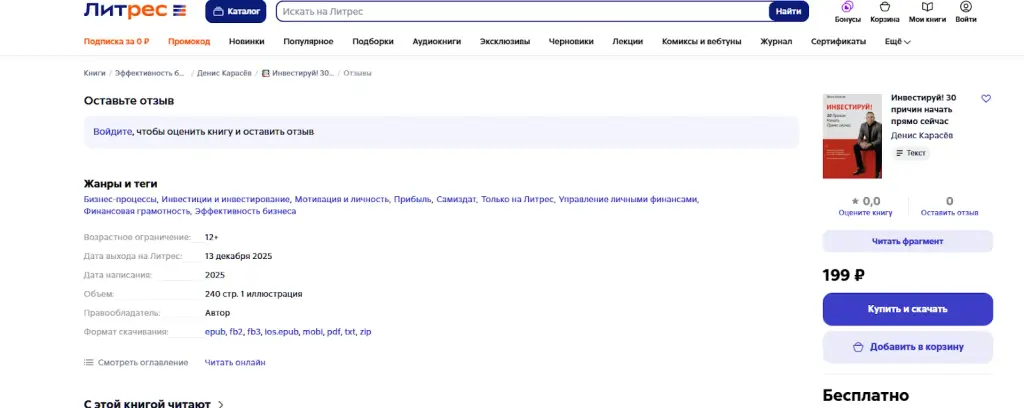Open Сертификаты menu item
This screenshot has width=1024, height=408.
839,41
